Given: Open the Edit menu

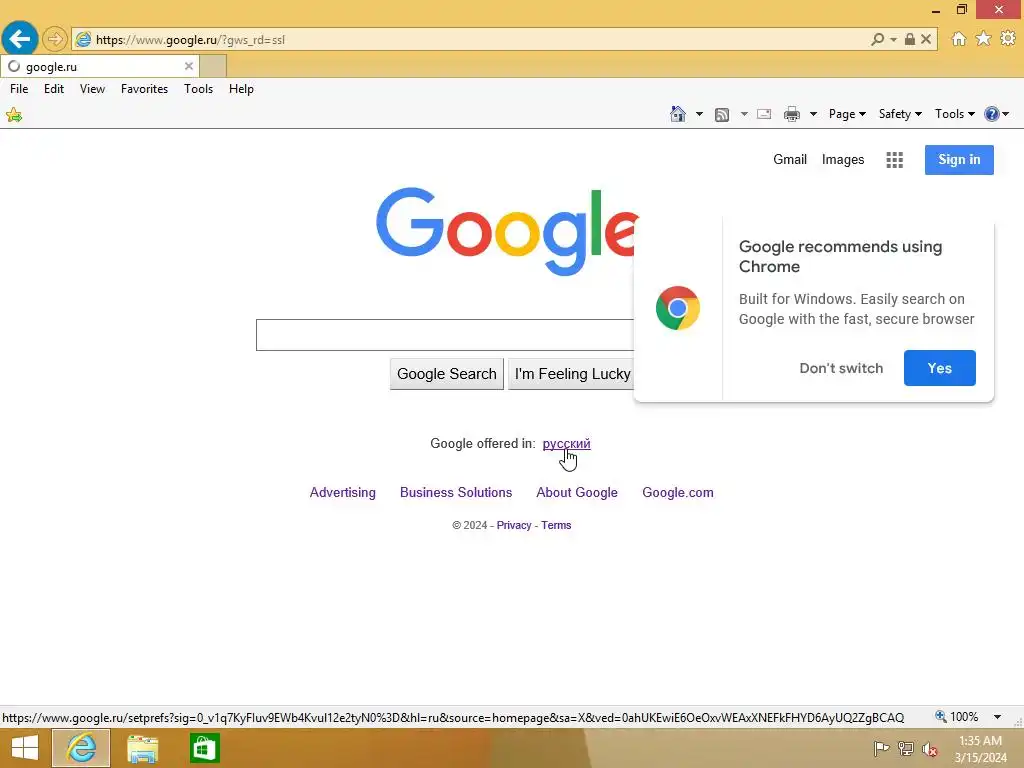Looking at the screenshot, I should pyautogui.click(x=54, y=89).
